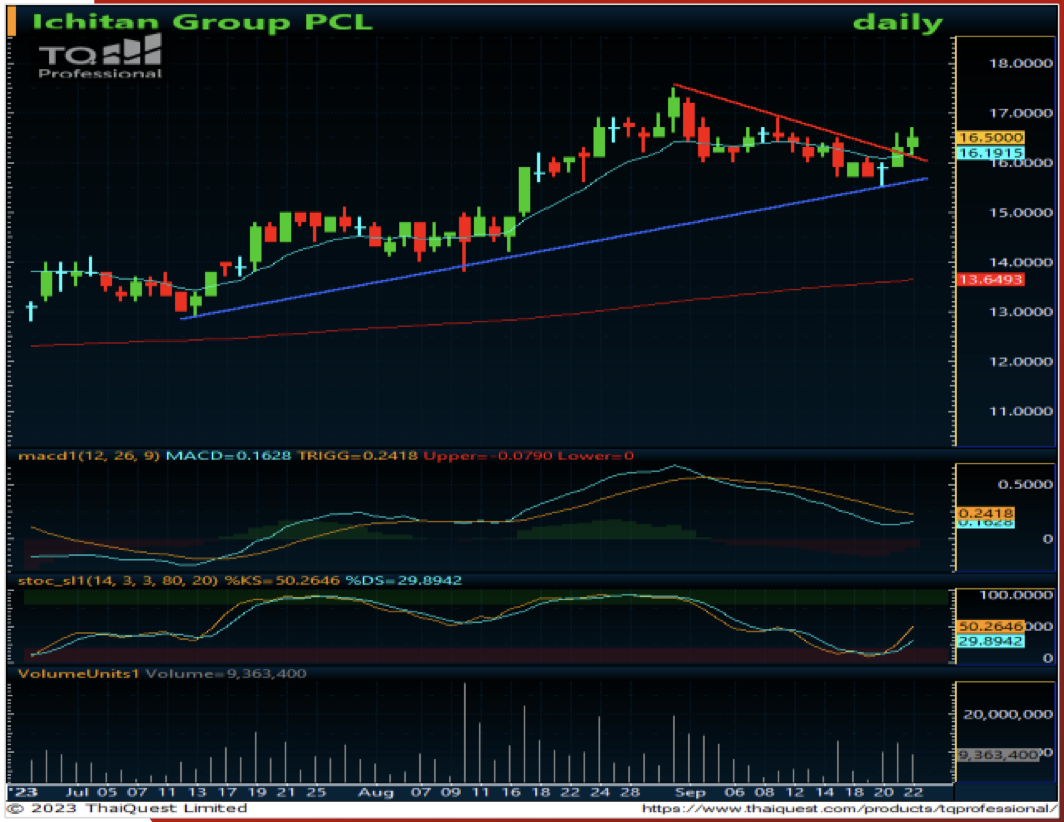1064x822 pixels.
Task: Click the orange 16.5000 price tag
Action: [x=990, y=137]
